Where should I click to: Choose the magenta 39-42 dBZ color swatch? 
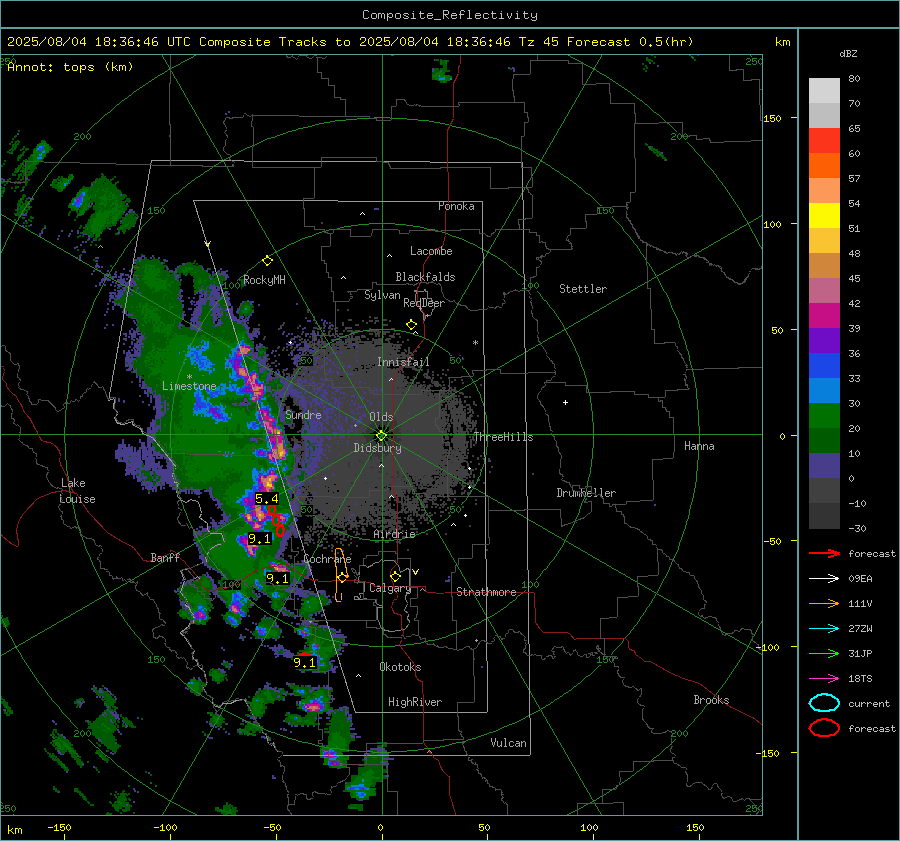[824, 316]
